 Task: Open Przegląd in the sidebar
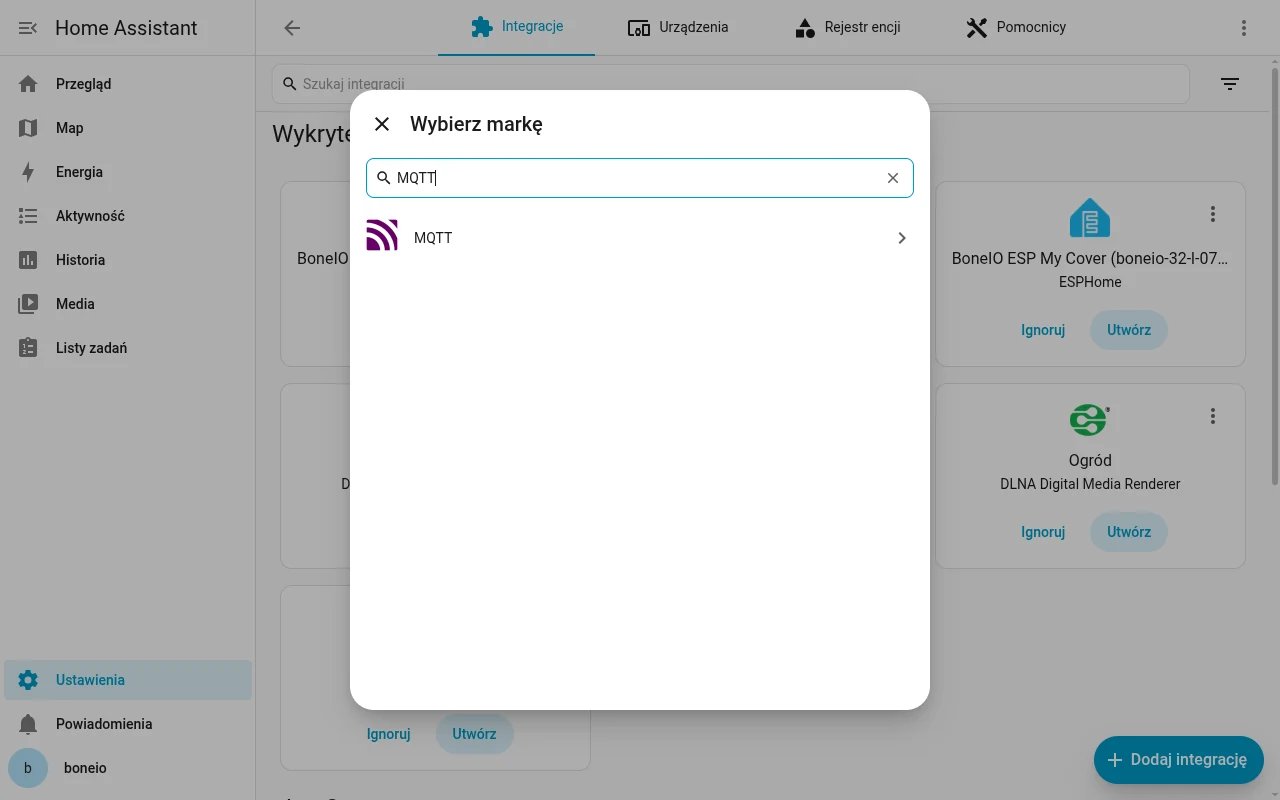pos(128,84)
